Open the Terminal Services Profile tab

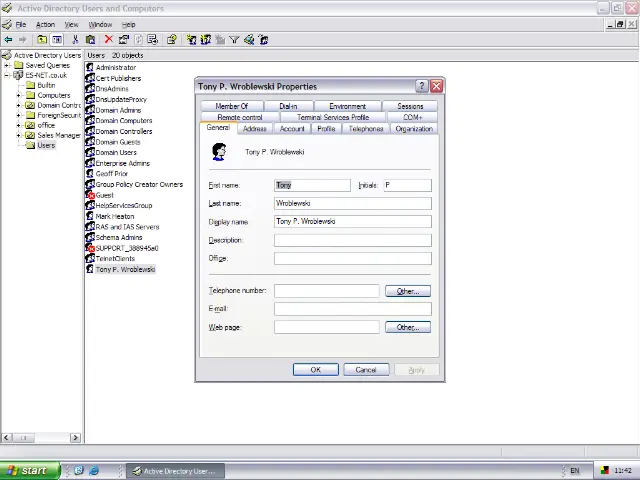(x=333, y=117)
